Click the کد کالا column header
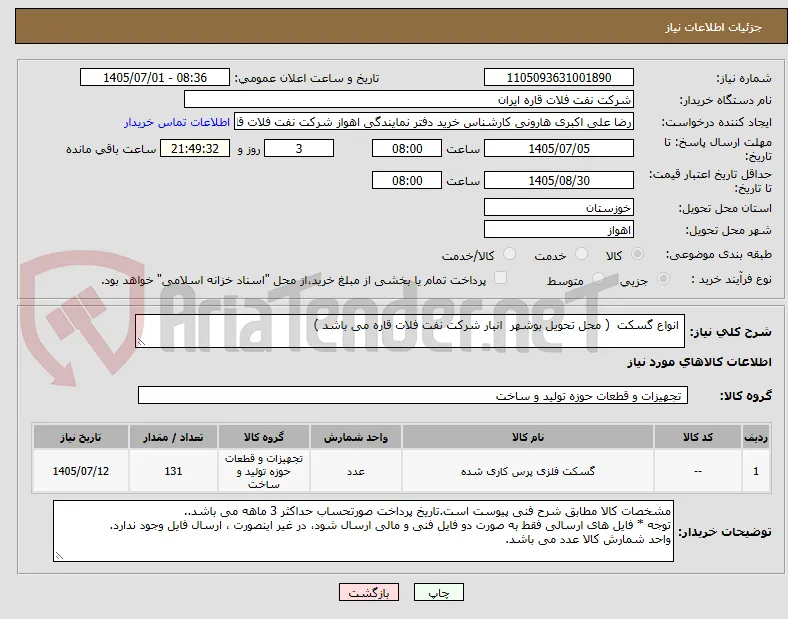This screenshot has width=788, height=619. pyautogui.click(x=698, y=437)
